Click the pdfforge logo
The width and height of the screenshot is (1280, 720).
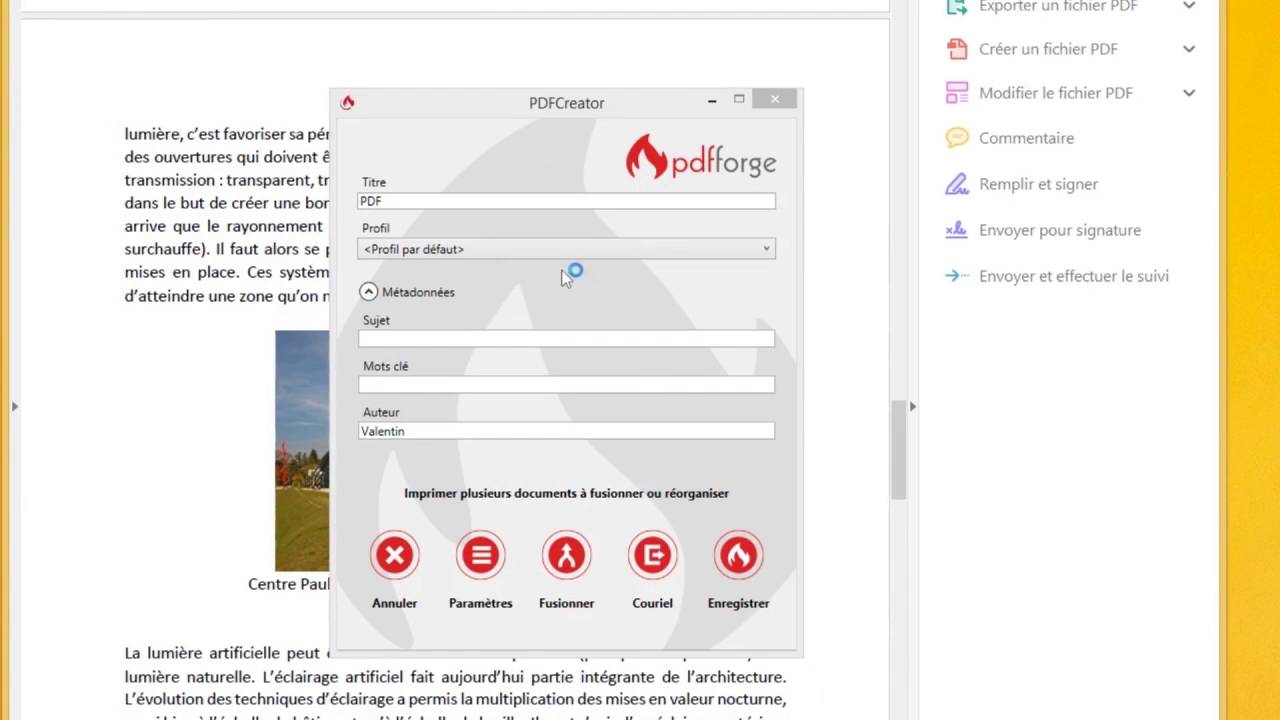(x=700, y=157)
